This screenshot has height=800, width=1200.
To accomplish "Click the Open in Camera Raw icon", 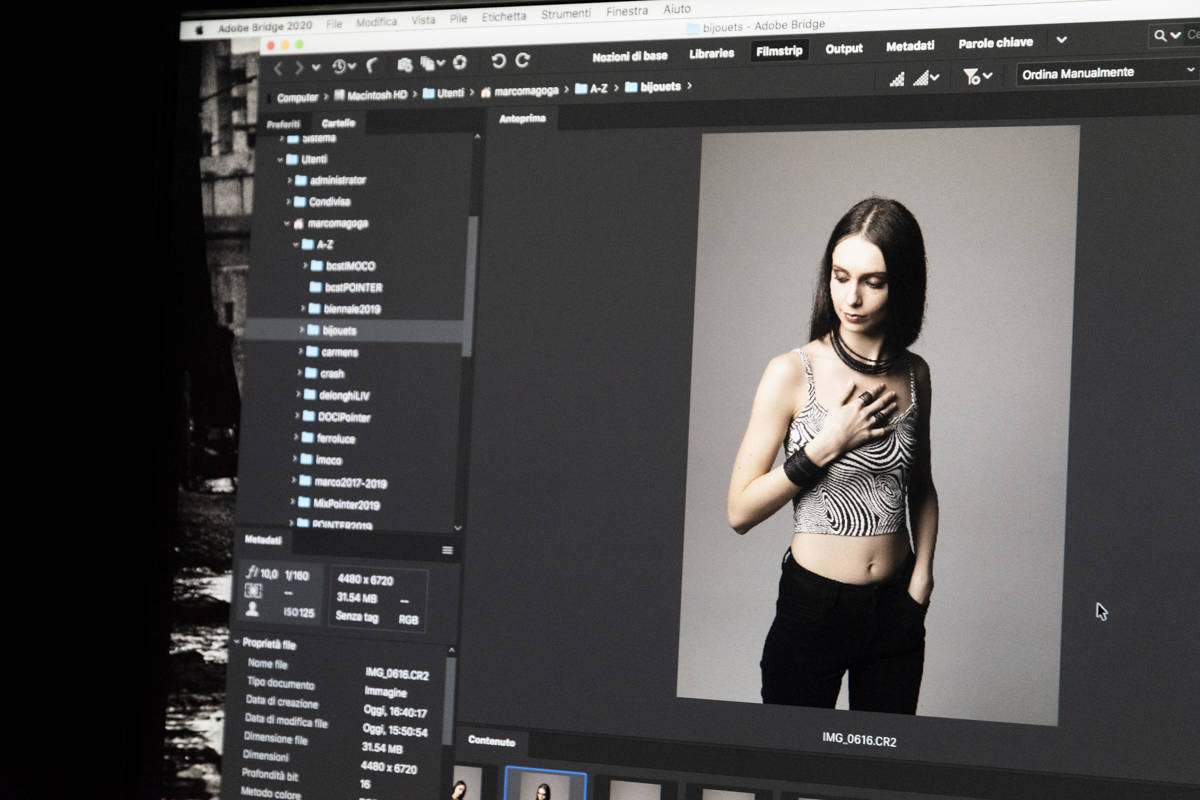I will click(459, 62).
